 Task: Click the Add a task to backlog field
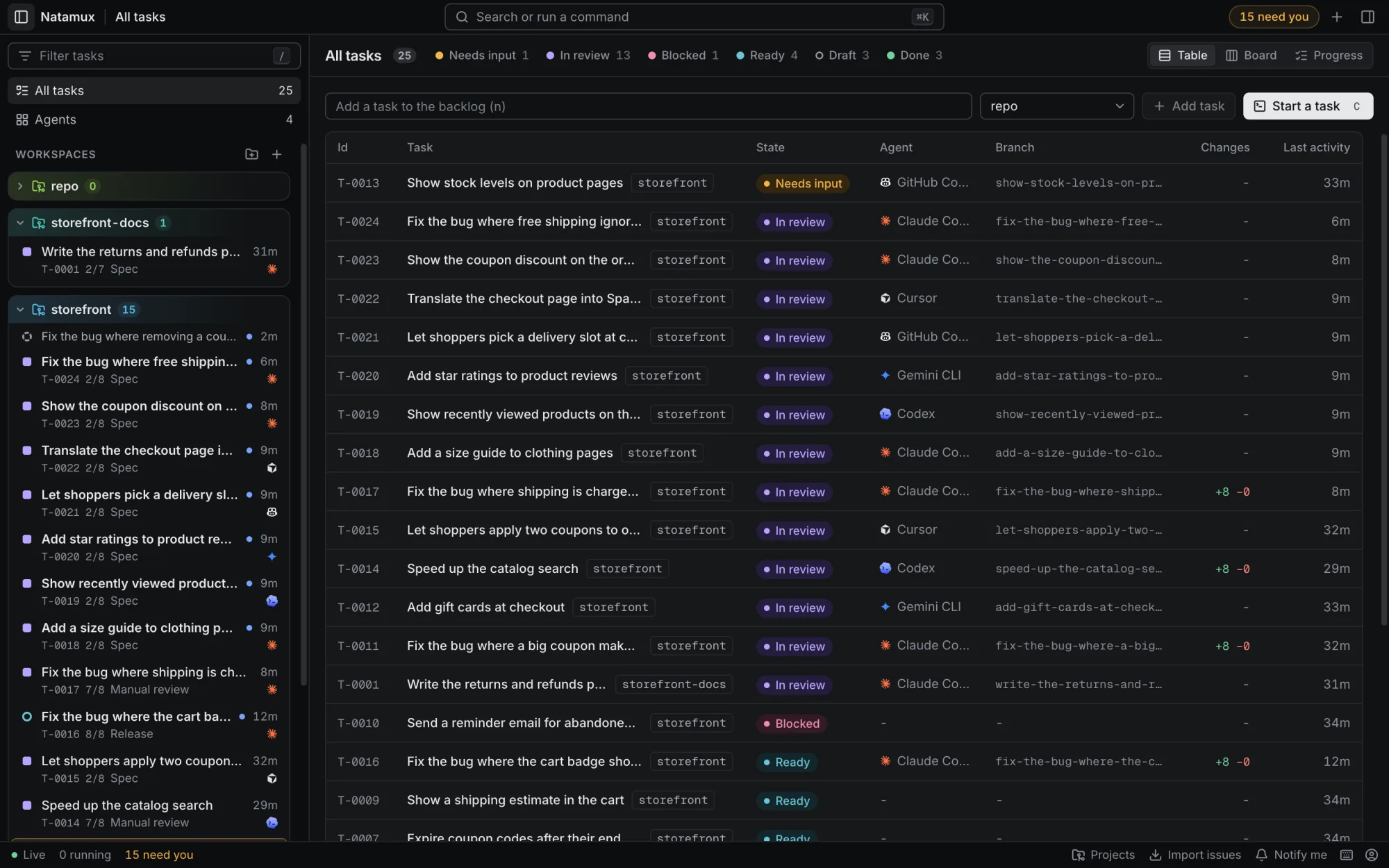[x=648, y=106]
